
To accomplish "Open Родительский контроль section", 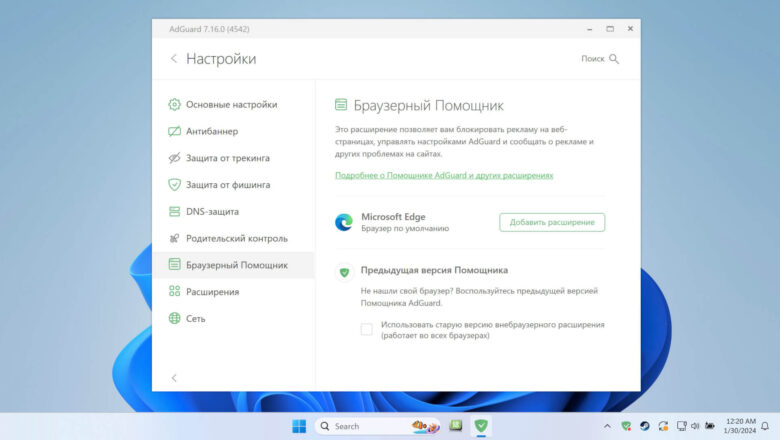I will [237, 238].
